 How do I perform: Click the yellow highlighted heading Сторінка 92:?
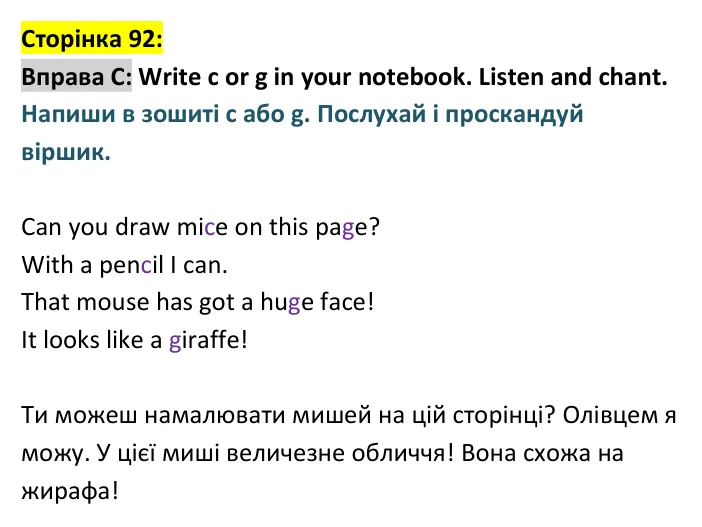(x=92, y=39)
